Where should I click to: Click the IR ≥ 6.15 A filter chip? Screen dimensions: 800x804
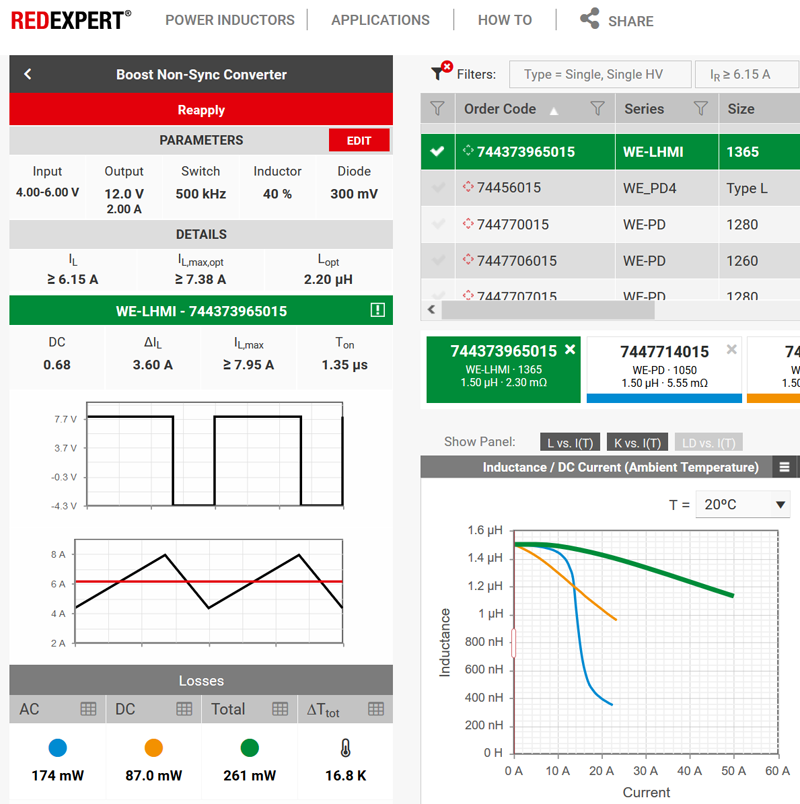click(747, 74)
